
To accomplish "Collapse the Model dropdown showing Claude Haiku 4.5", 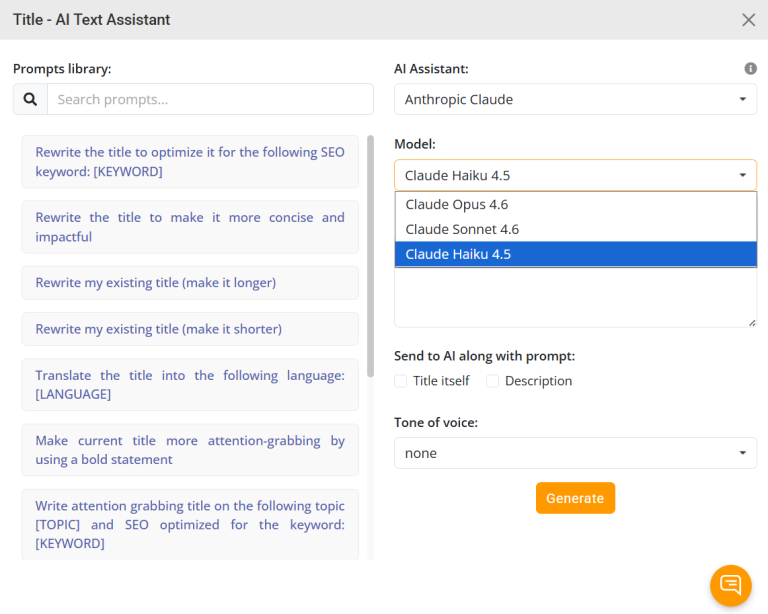I will 575,175.
